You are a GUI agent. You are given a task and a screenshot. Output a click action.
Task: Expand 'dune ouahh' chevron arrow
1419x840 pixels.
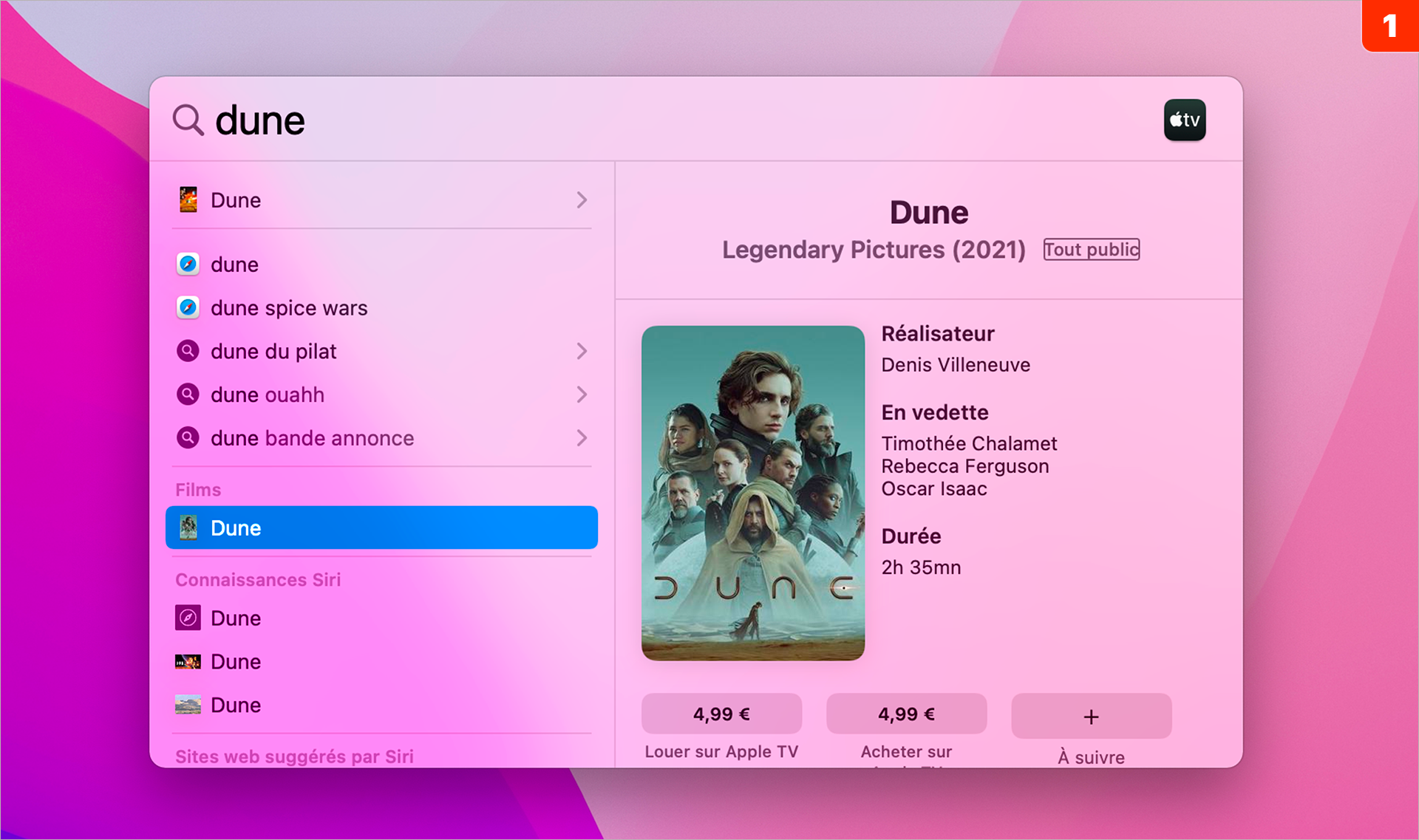tap(582, 395)
